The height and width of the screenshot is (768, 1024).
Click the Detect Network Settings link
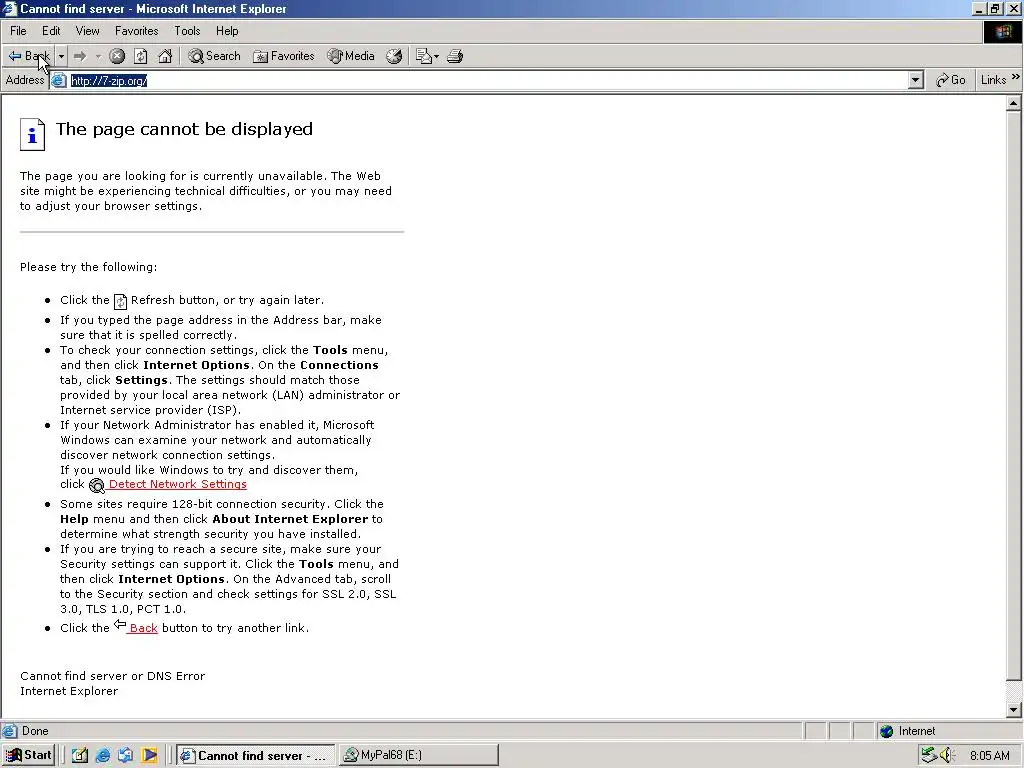point(177,485)
